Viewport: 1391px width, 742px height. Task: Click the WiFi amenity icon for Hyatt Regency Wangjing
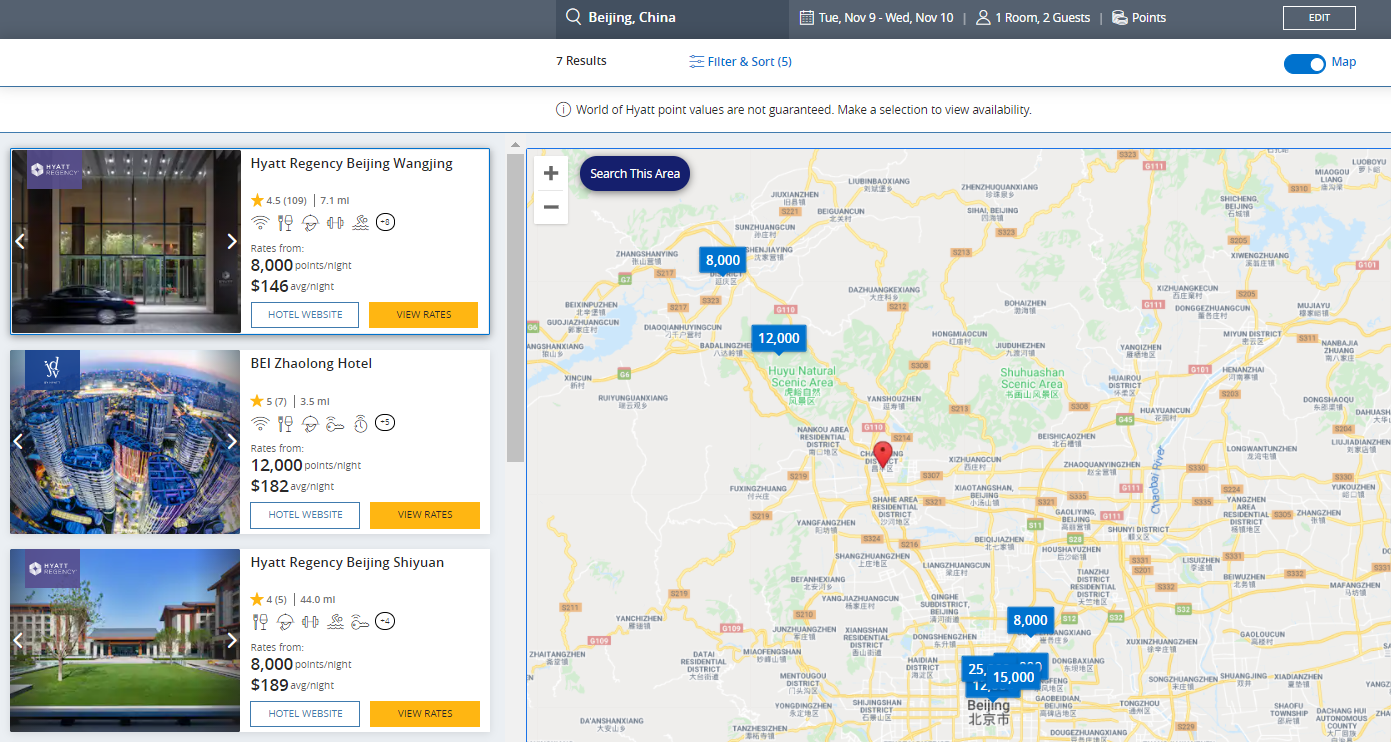tap(260, 222)
